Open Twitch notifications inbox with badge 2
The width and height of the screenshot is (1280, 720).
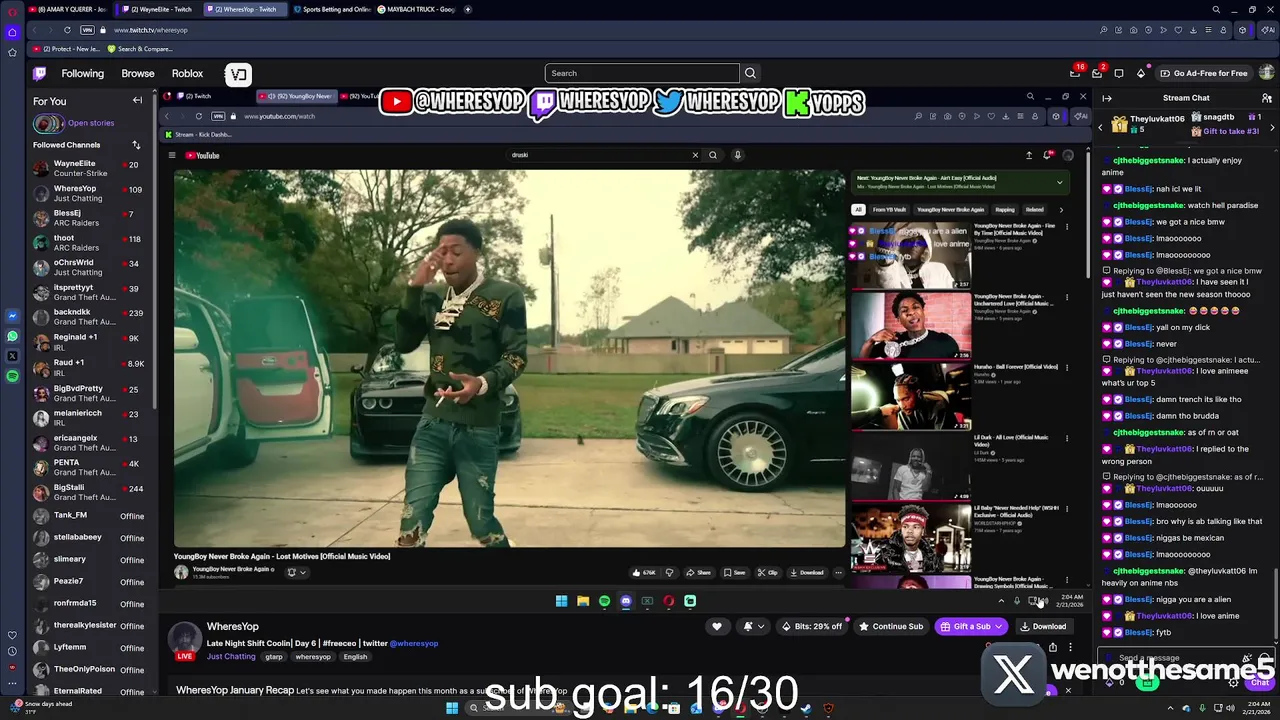pos(1097,73)
